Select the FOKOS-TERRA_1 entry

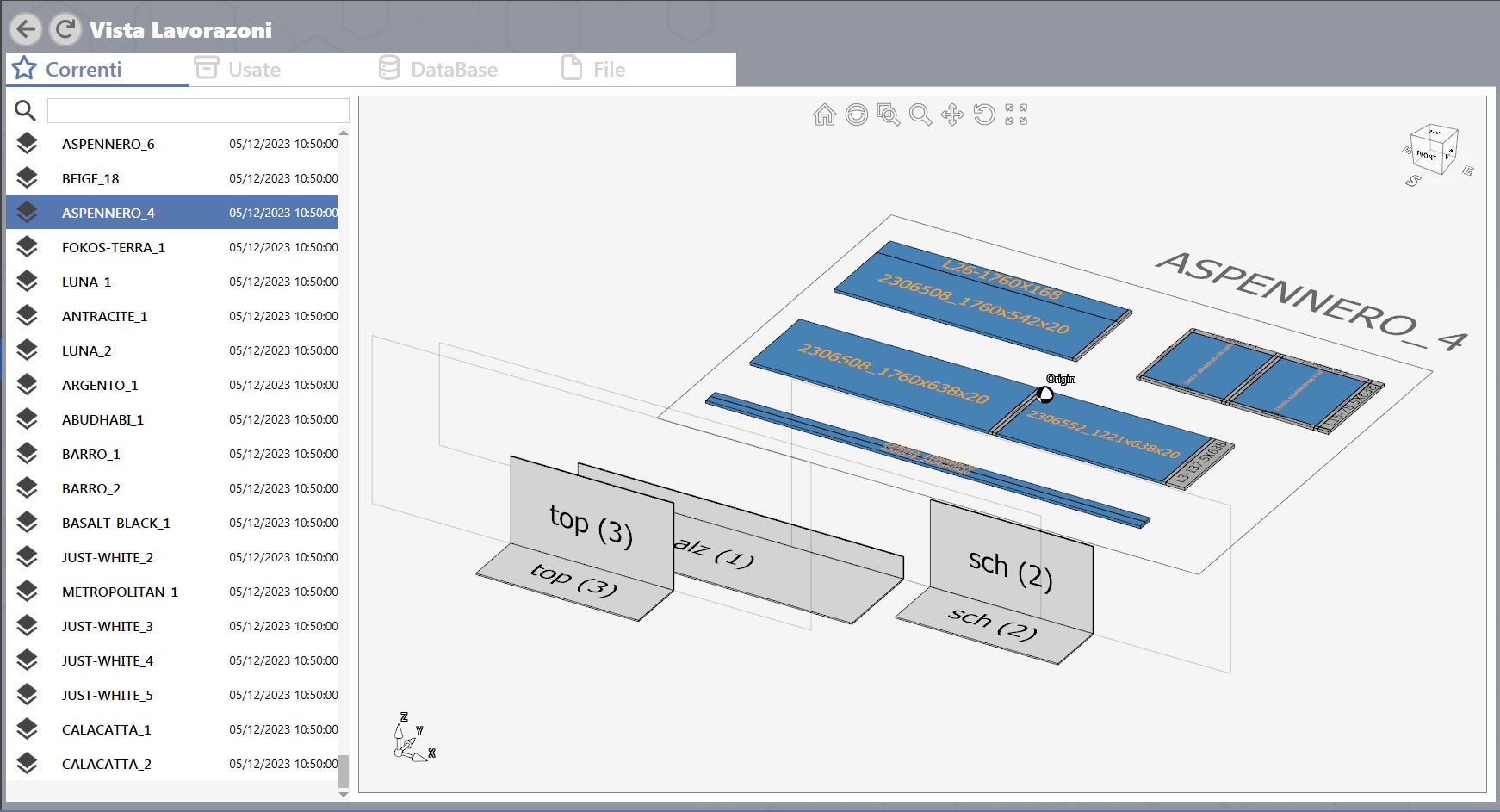point(172,247)
